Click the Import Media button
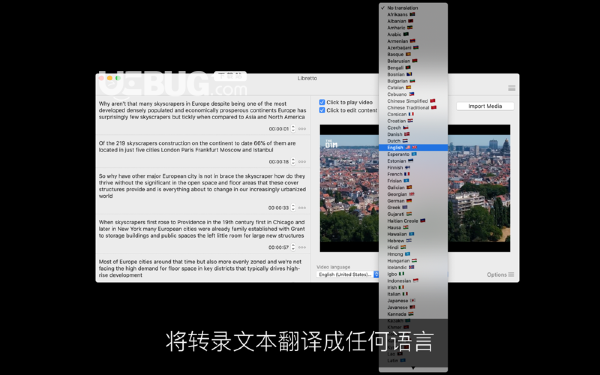 [x=485, y=106]
